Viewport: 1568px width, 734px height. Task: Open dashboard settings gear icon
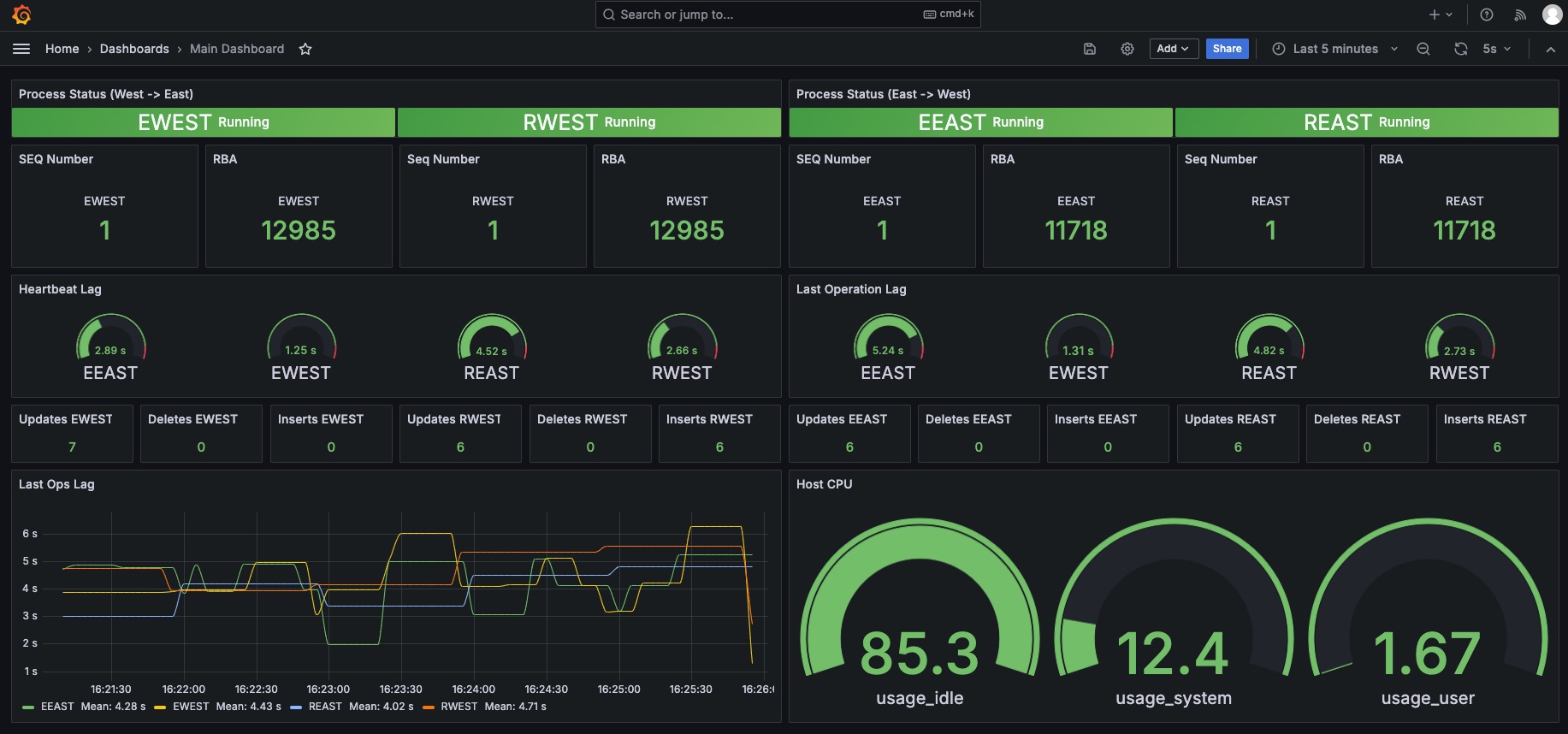tap(1127, 49)
